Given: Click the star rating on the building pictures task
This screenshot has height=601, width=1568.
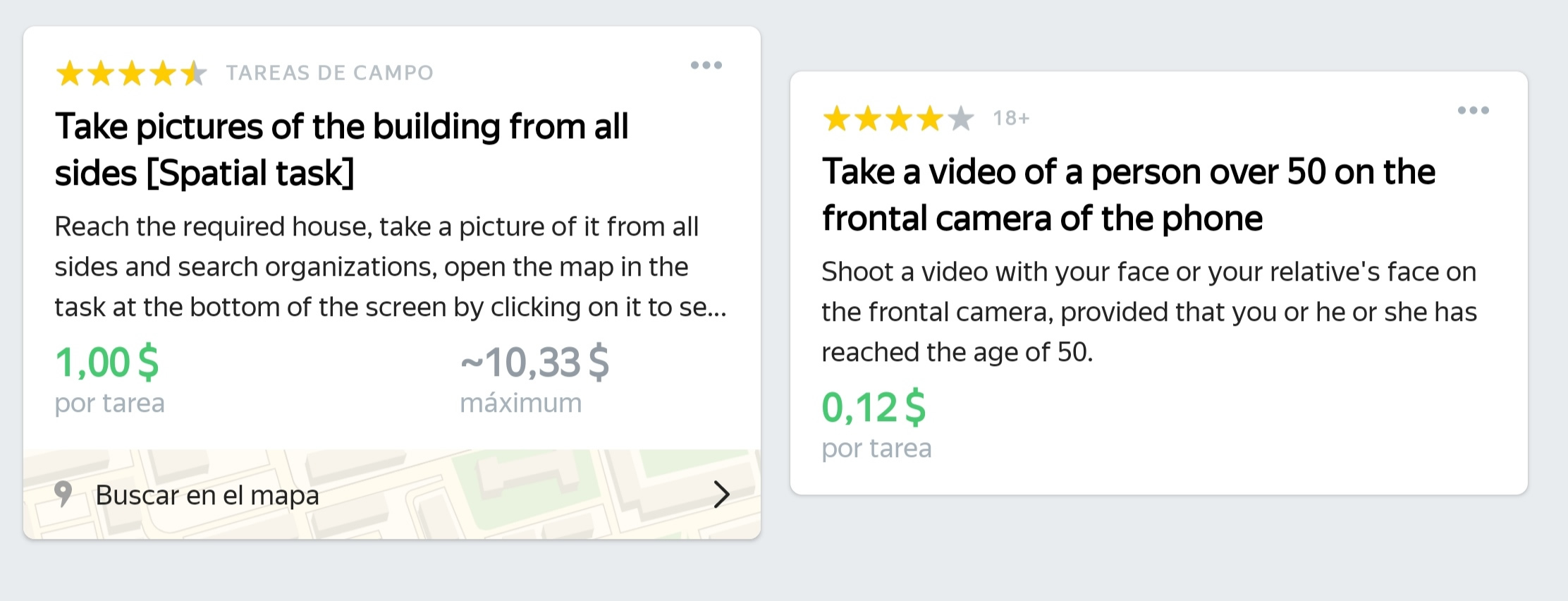Looking at the screenshot, I should point(131,73).
